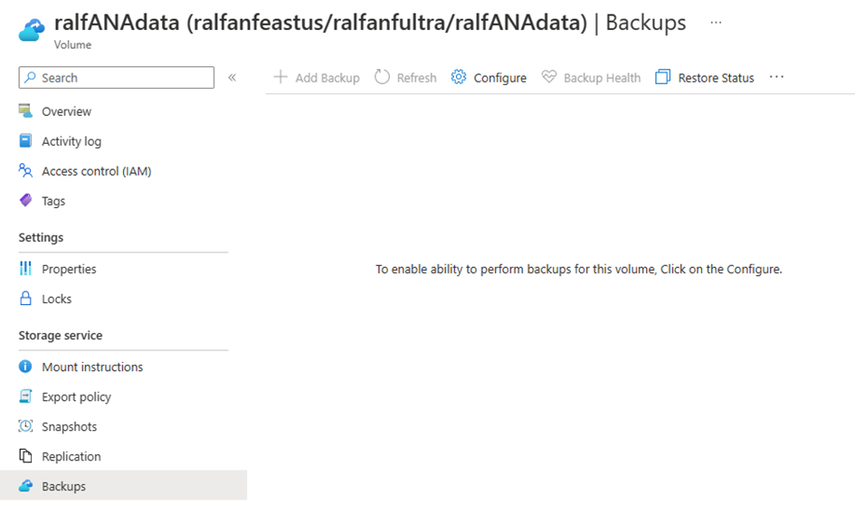Click the Refresh circular arrow icon
The width and height of the screenshot is (855, 515).
[x=382, y=77]
